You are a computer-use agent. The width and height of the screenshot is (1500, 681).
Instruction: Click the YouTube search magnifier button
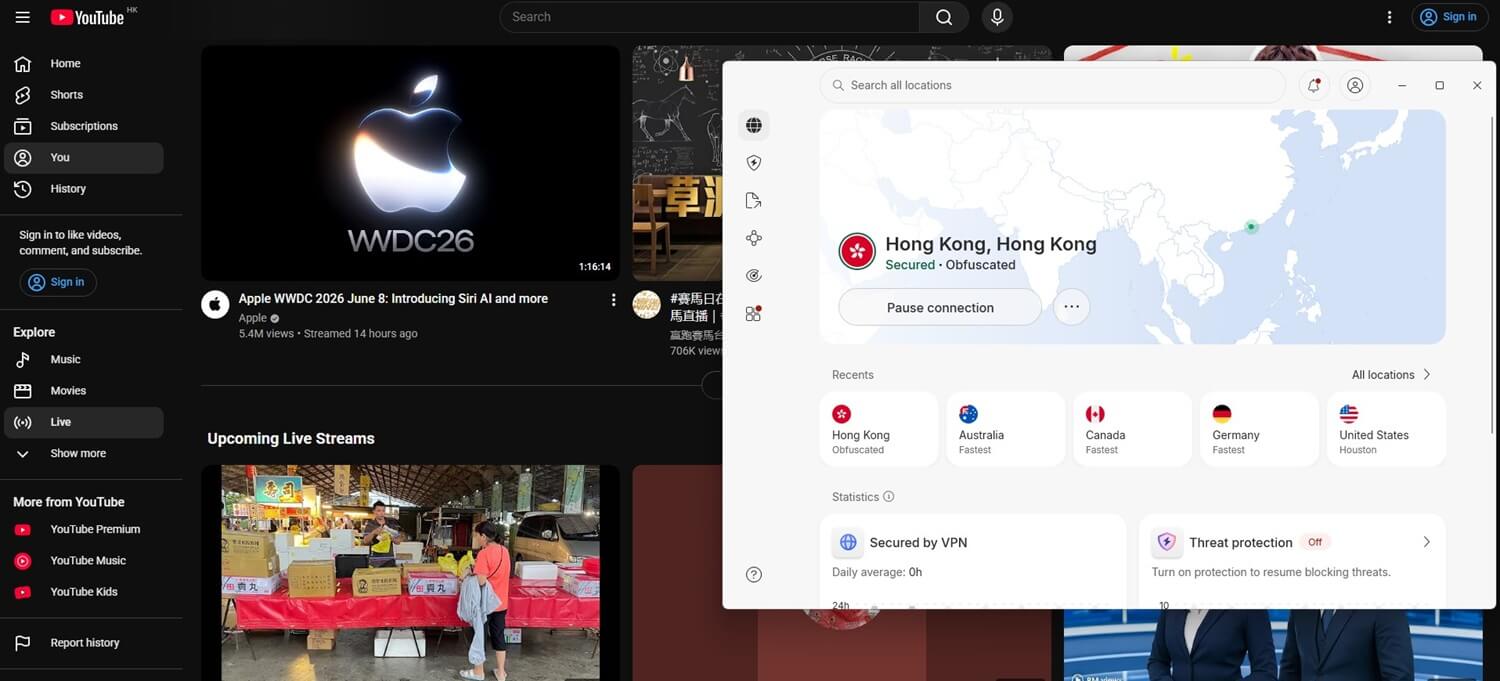tap(944, 17)
